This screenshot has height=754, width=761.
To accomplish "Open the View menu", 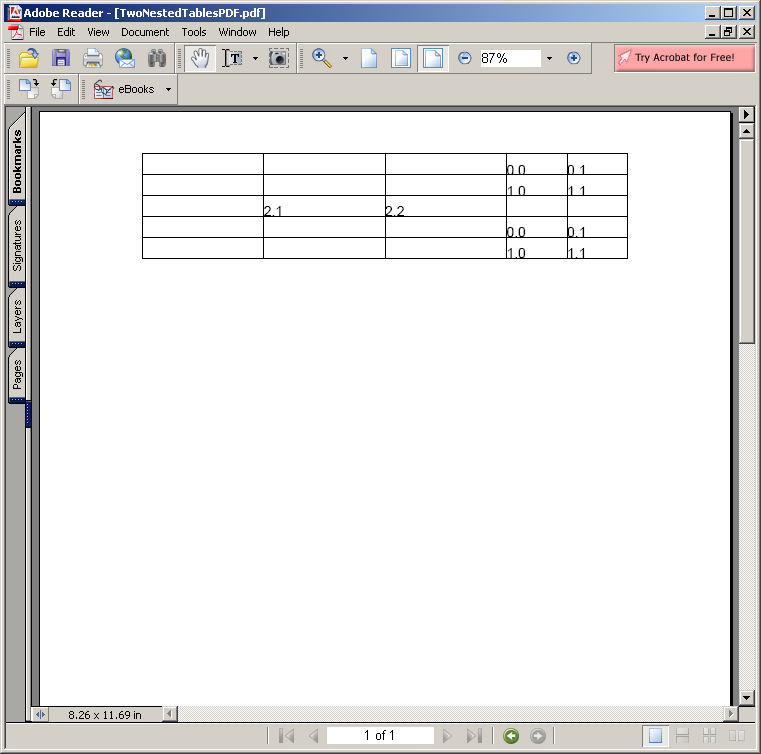I will pos(98,32).
